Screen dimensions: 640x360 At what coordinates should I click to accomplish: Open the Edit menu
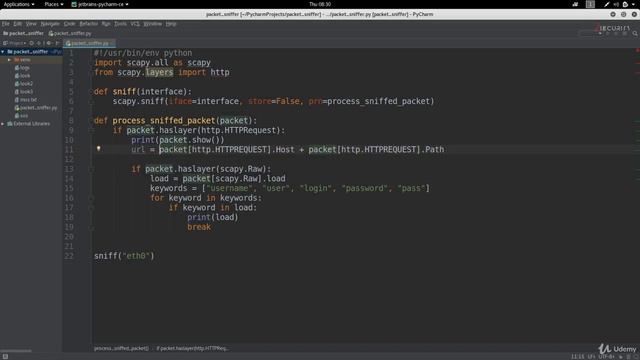18,24
